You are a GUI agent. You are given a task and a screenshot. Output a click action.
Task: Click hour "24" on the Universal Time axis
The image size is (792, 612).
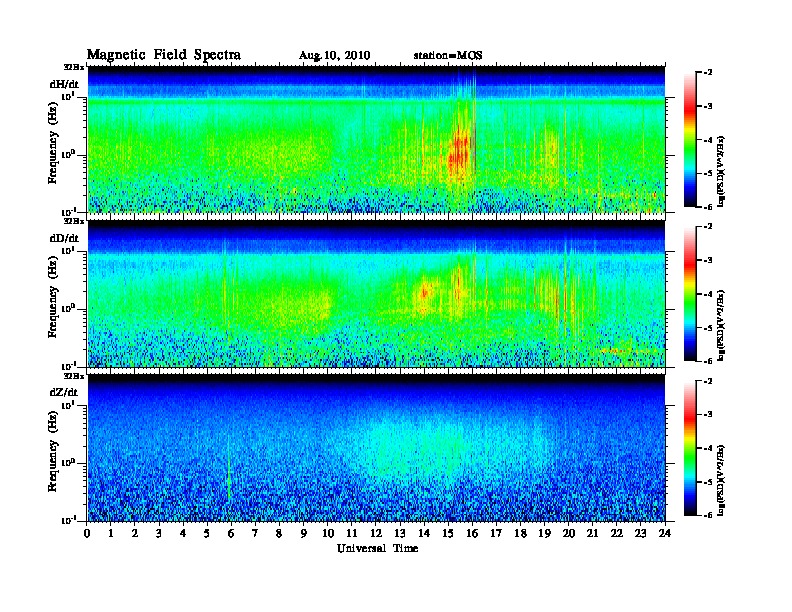pyautogui.click(x=665, y=533)
